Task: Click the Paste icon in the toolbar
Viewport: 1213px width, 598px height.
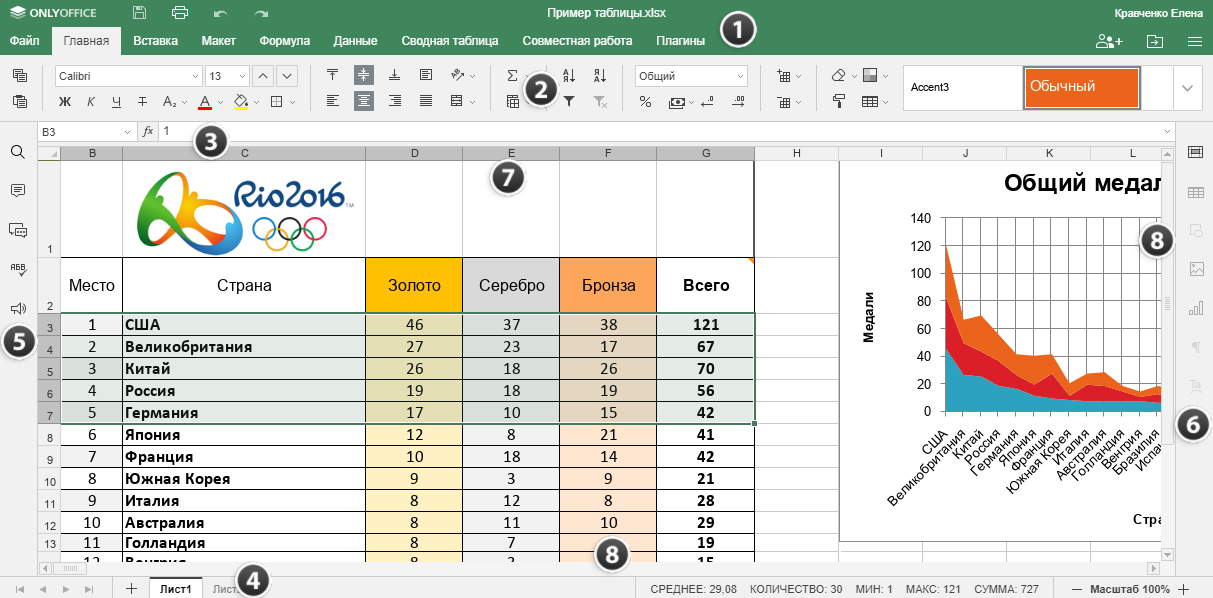Action: [x=20, y=100]
